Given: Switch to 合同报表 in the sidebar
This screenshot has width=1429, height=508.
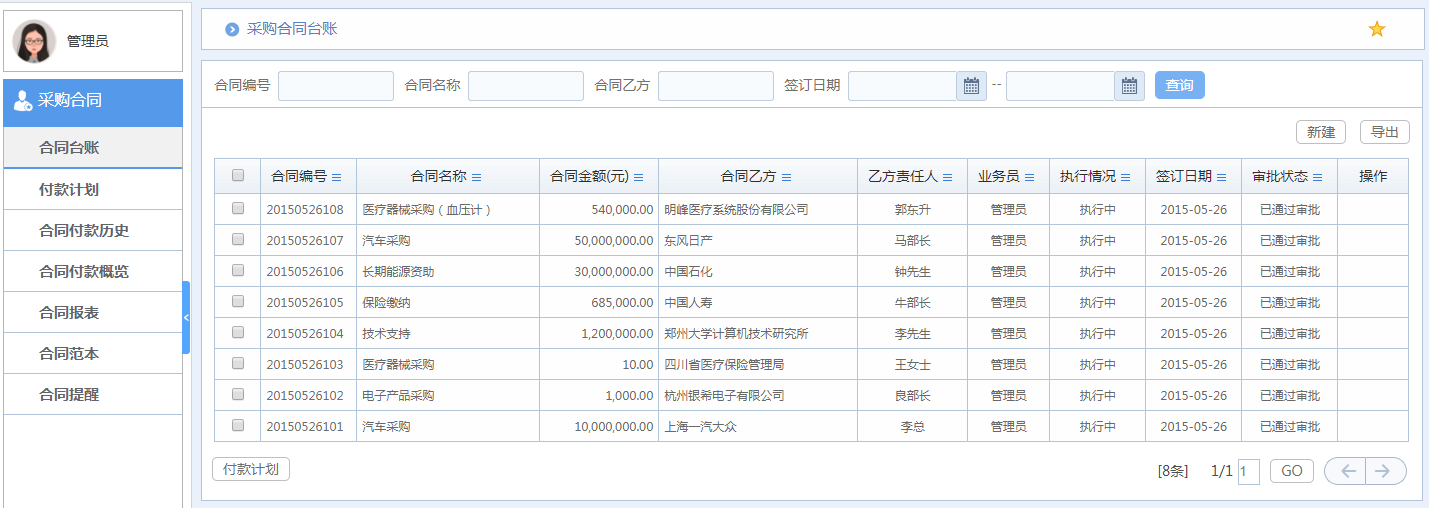Looking at the screenshot, I should coord(69,312).
